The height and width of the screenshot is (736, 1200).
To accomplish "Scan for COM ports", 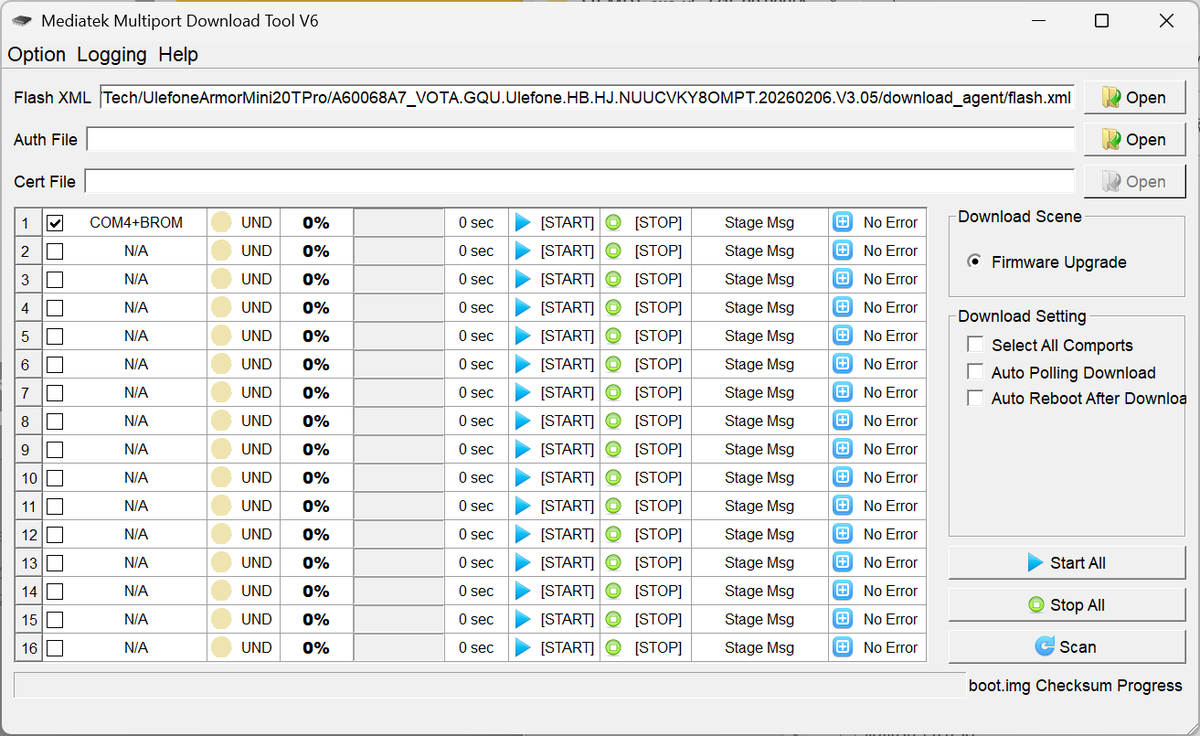I will tap(1067, 647).
